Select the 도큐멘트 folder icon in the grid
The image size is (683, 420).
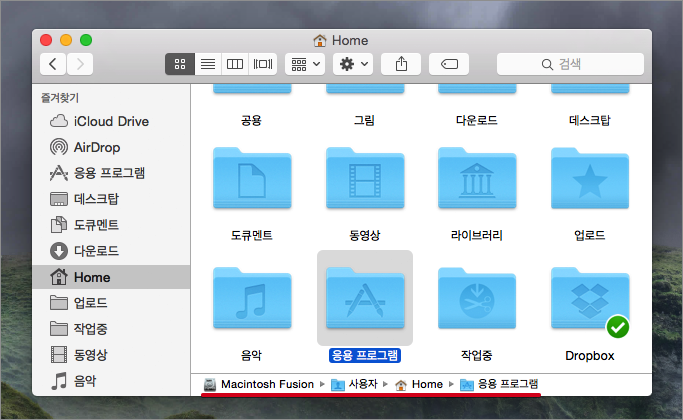[252, 178]
